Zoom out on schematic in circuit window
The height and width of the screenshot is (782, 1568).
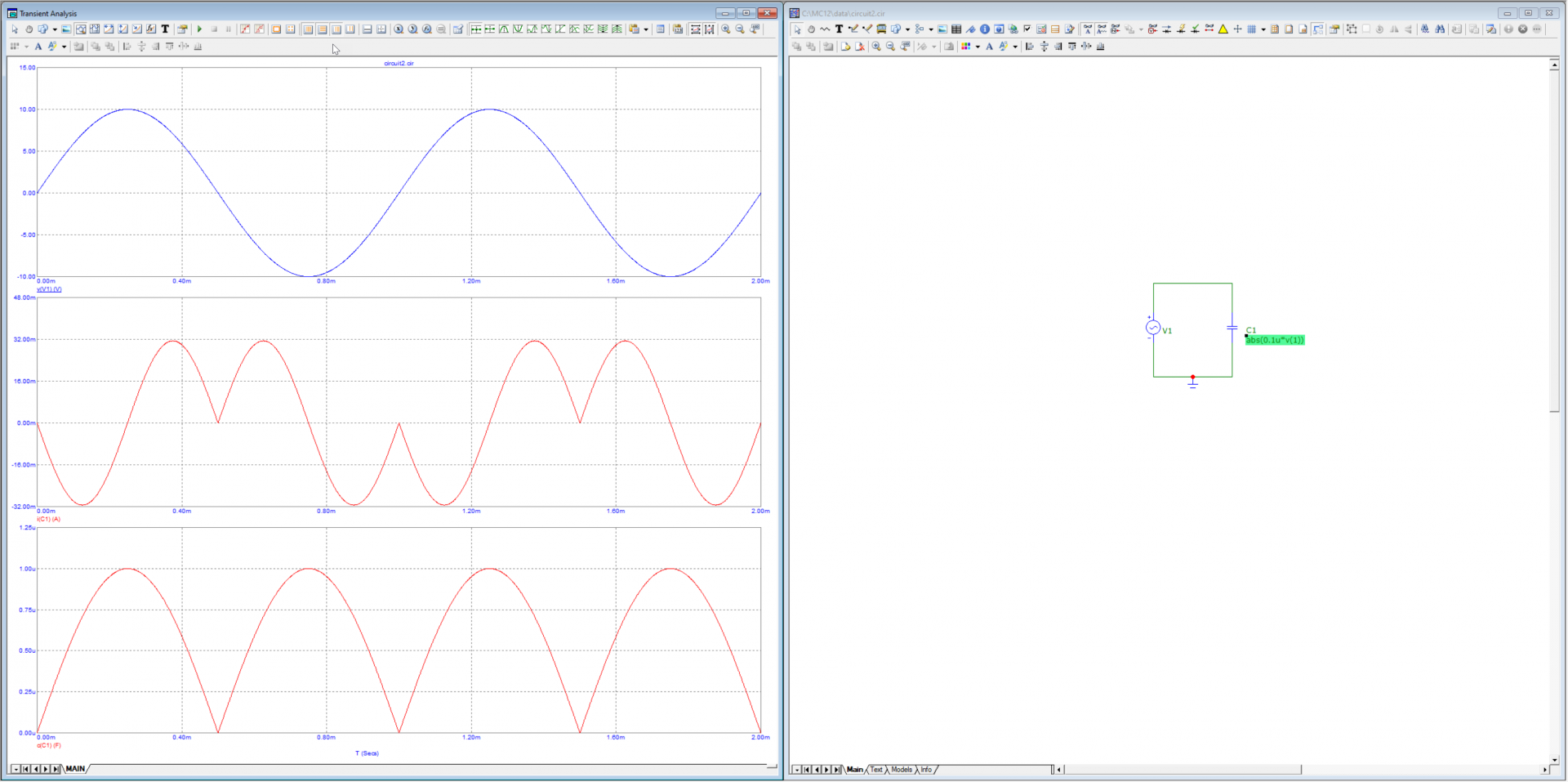pyautogui.click(x=890, y=47)
